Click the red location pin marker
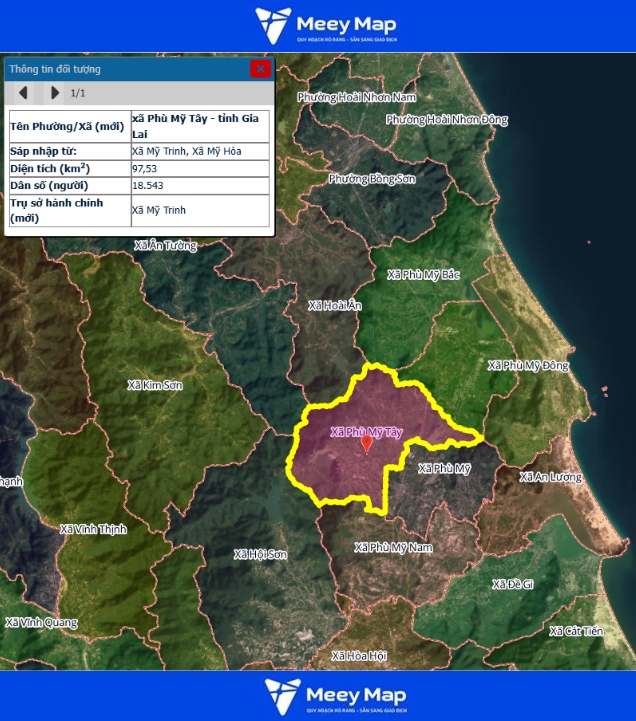The width and height of the screenshot is (636, 721). pyautogui.click(x=367, y=444)
